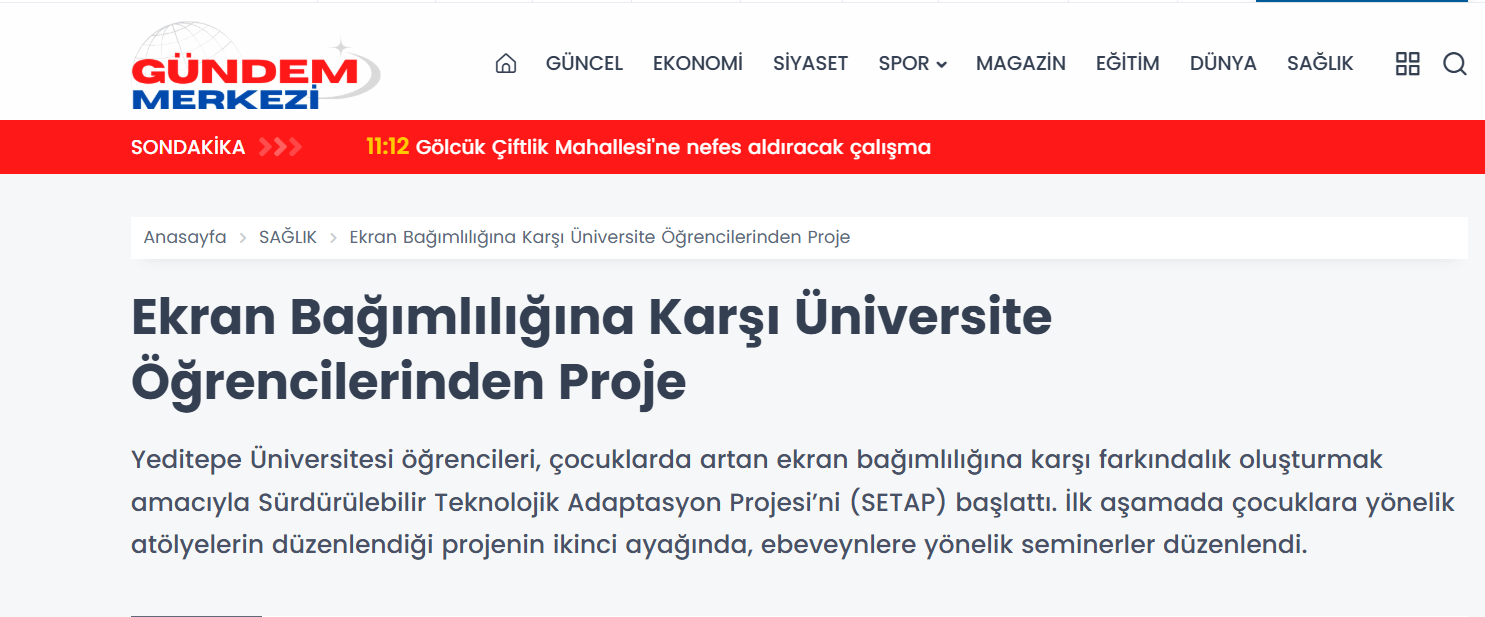
Task: Click the article title breadcrumb
Action: 599,238
